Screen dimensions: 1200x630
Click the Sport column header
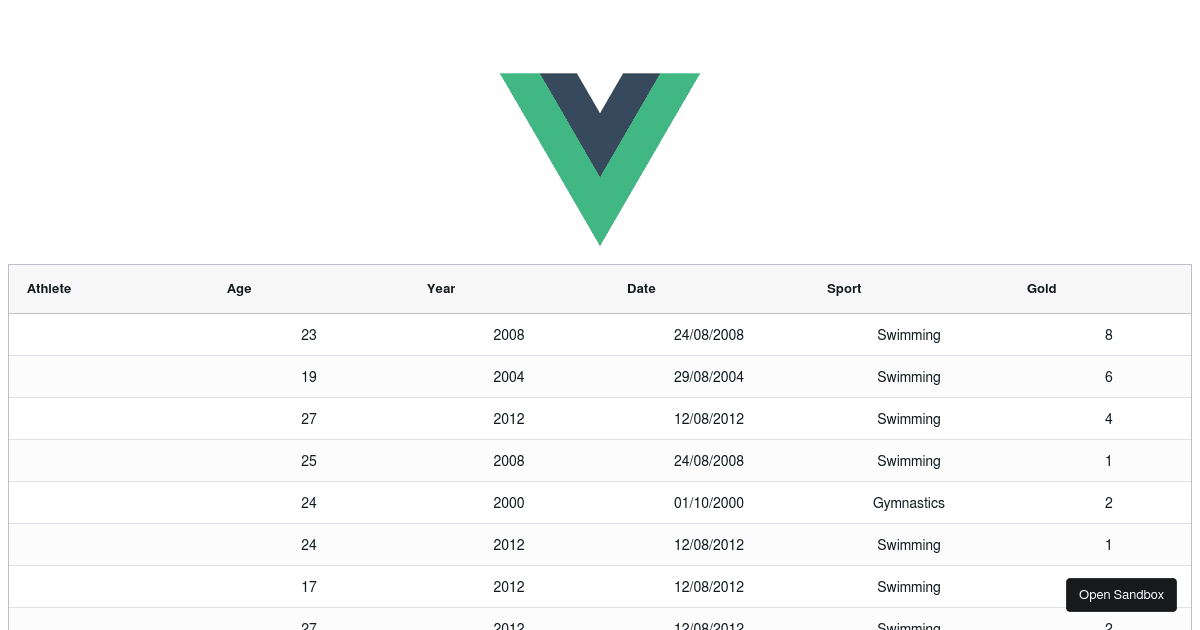pyautogui.click(x=844, y=289)
